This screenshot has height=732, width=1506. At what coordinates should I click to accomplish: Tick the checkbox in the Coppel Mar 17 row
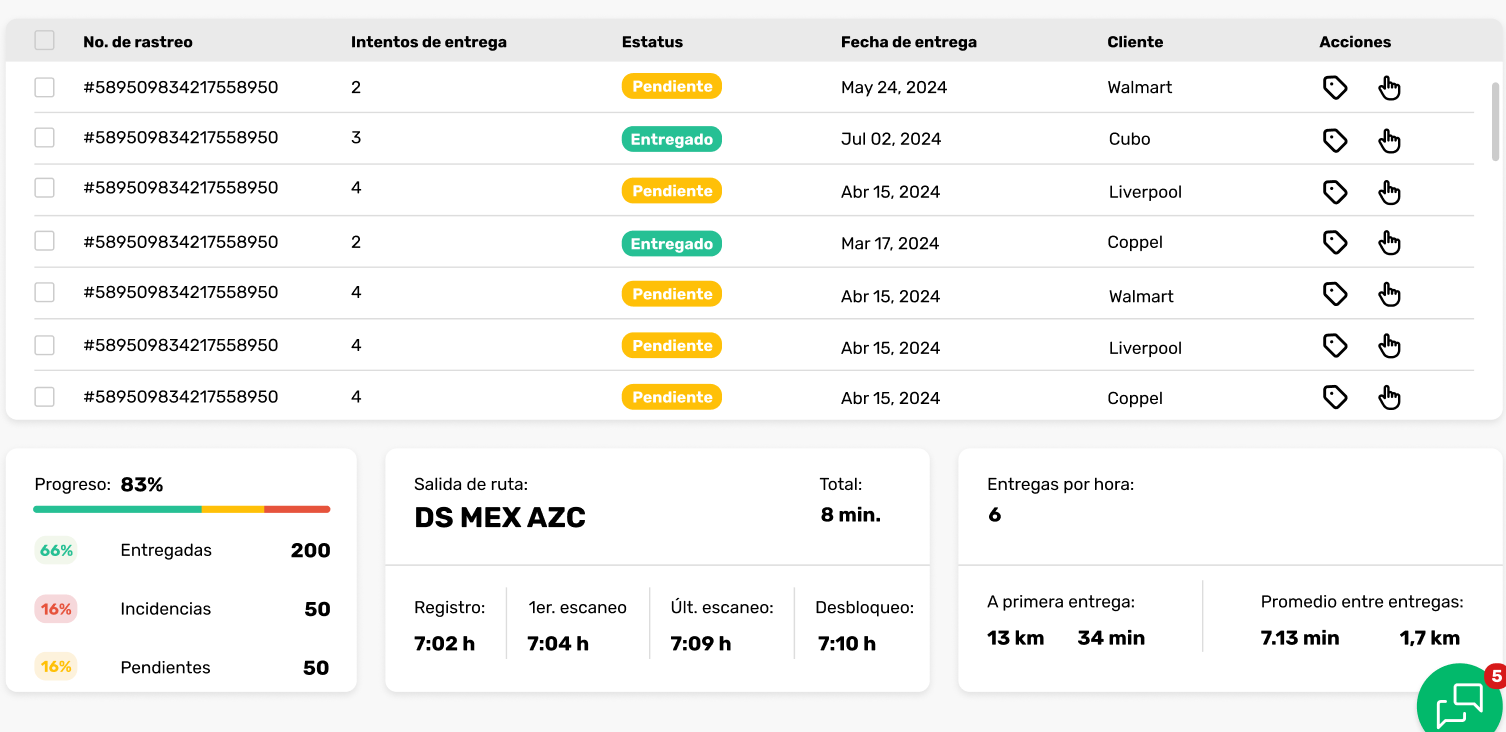coord(44,241)
